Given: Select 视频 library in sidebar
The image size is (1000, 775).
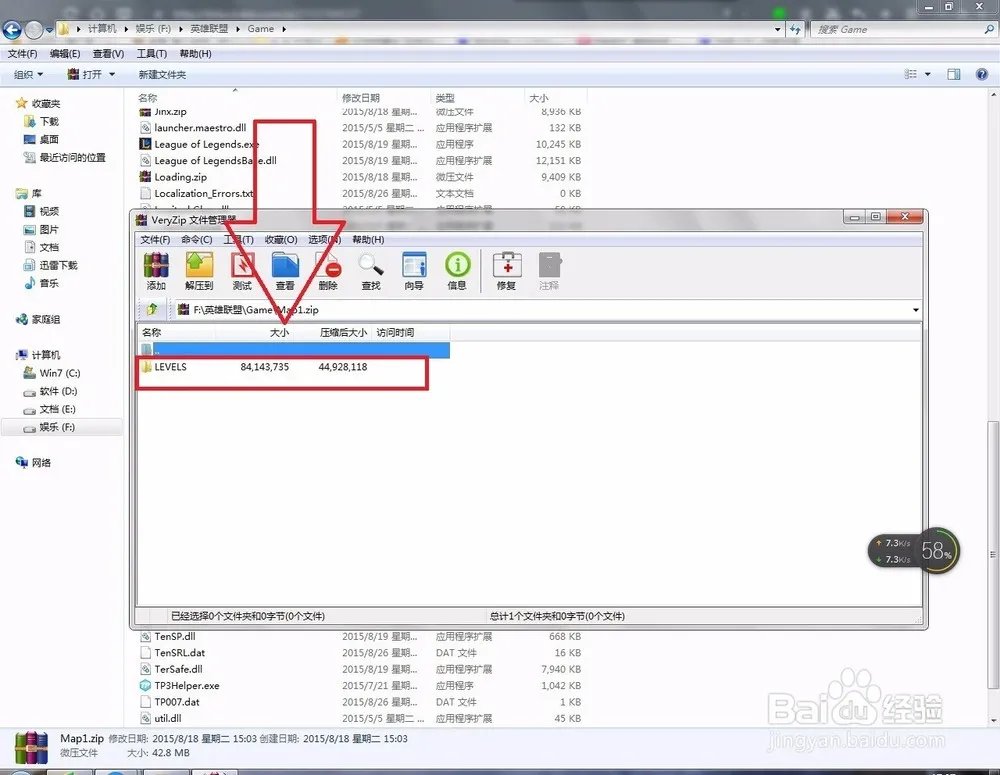Looking at the screenshot, I should (41, 211).
